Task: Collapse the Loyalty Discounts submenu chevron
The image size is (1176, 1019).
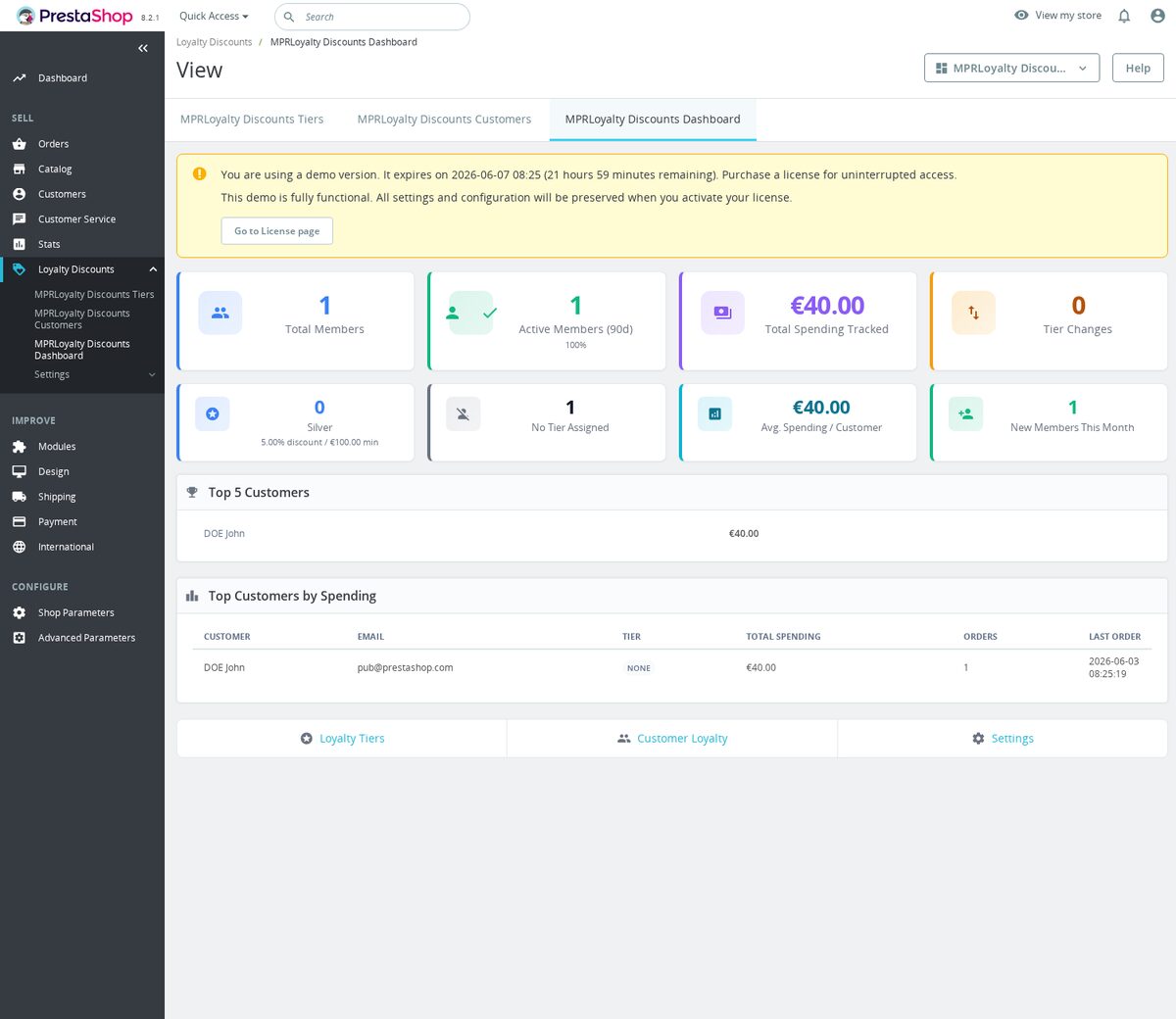Action: point(153,269)
